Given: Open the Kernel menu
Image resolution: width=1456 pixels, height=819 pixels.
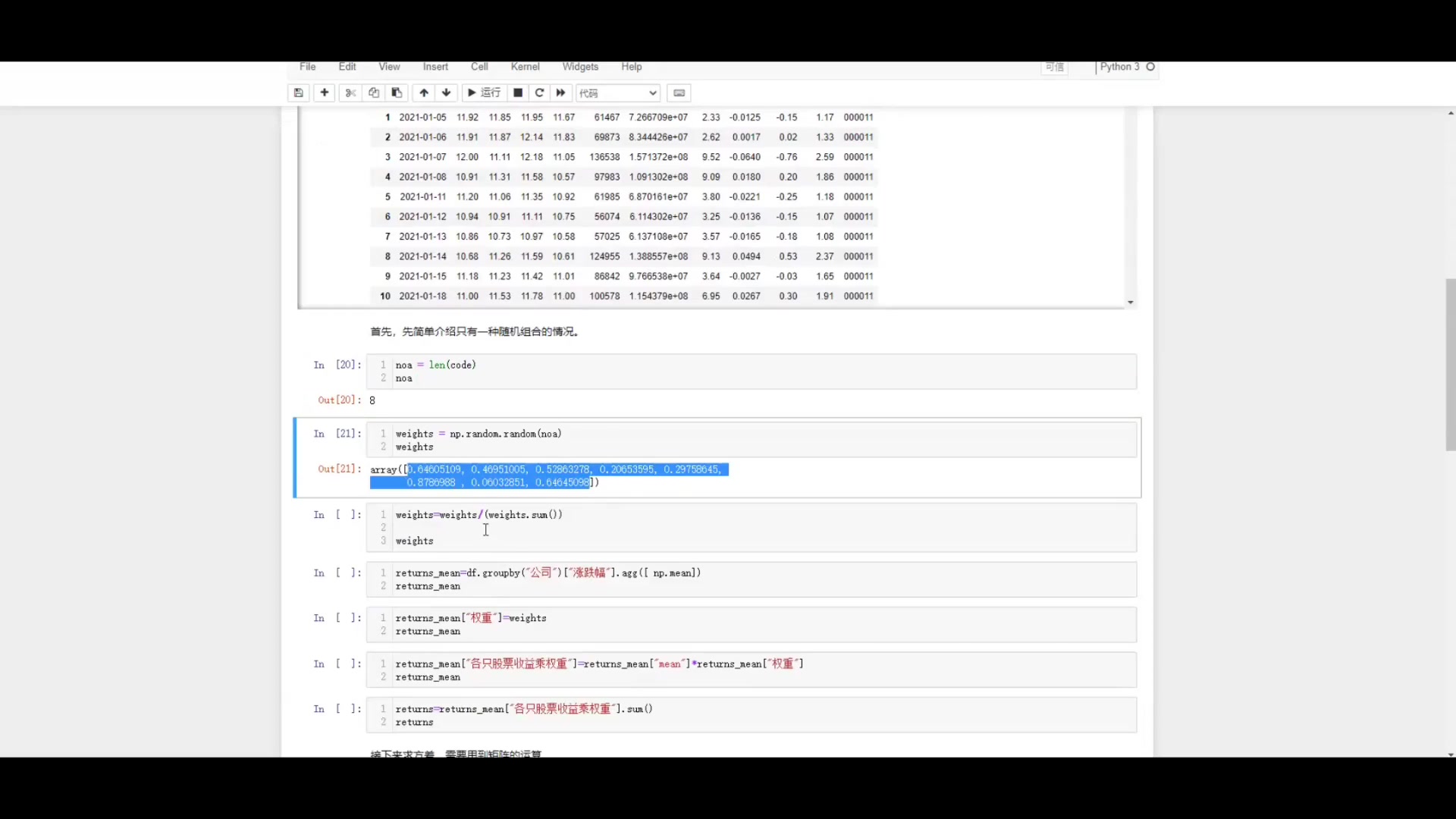Looking at the screenshot, I should coord(526,67).
